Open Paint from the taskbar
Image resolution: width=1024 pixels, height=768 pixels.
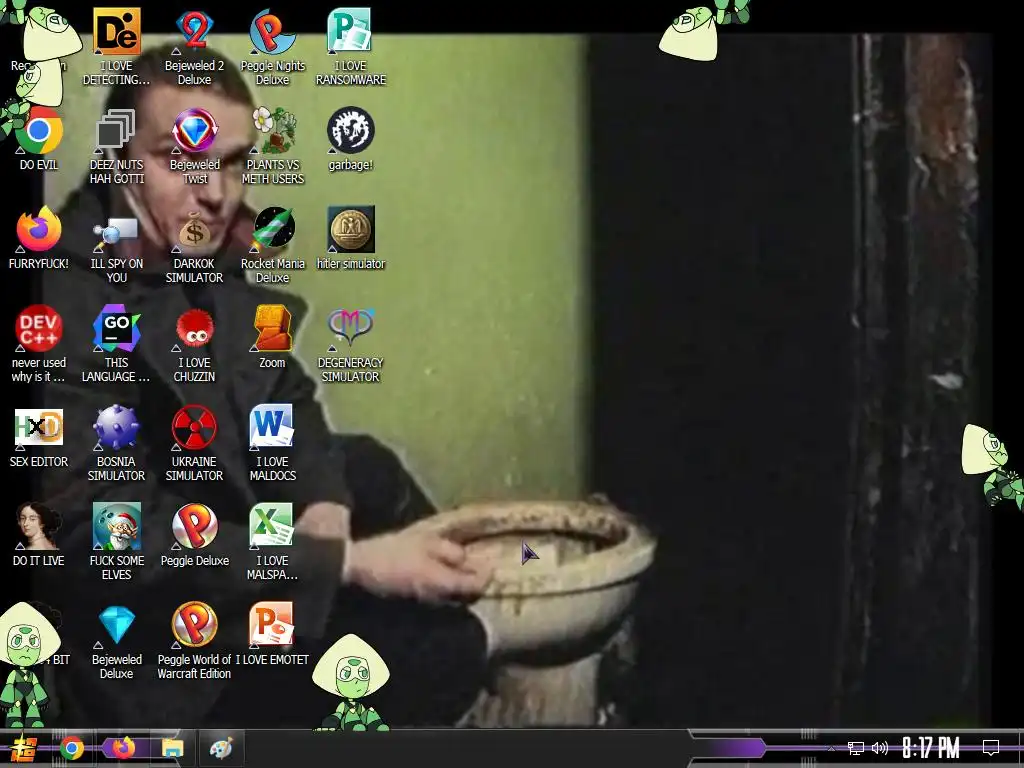coord(221,748)
